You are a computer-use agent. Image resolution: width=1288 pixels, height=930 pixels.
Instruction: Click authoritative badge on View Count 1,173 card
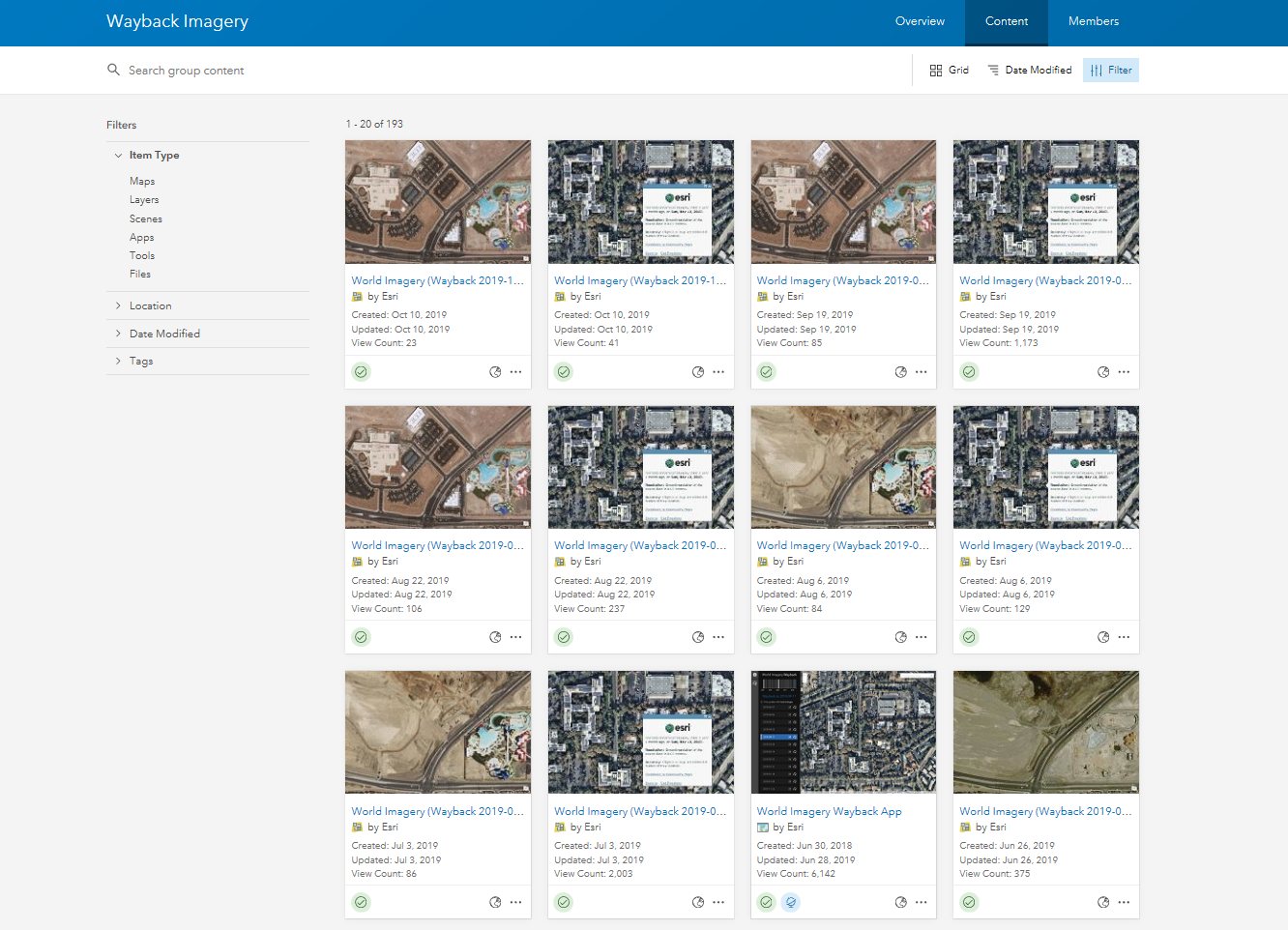tap(969, 372)
